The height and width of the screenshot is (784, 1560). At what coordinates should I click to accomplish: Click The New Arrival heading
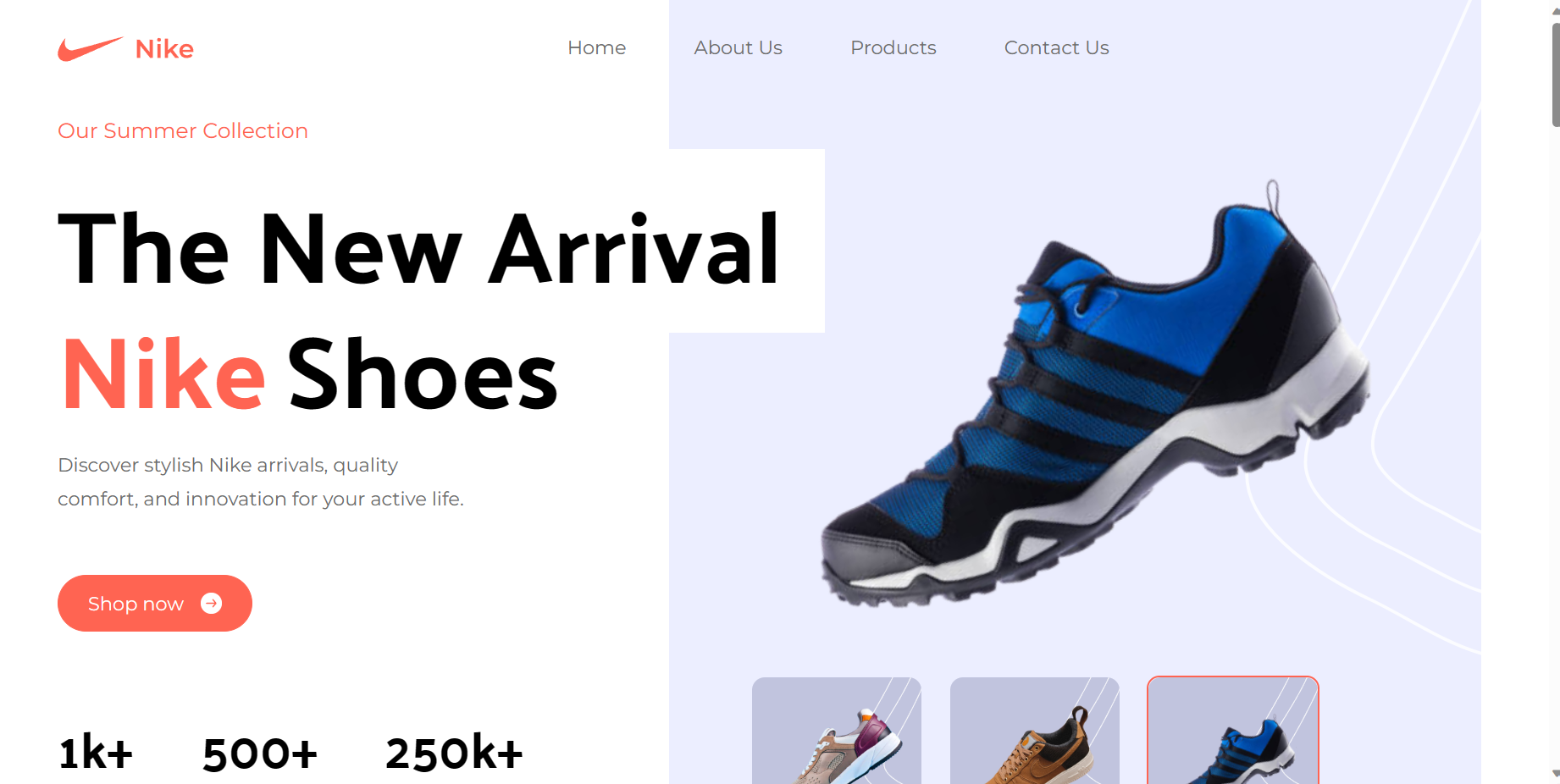pyautogui.click(x=418, y=249)
